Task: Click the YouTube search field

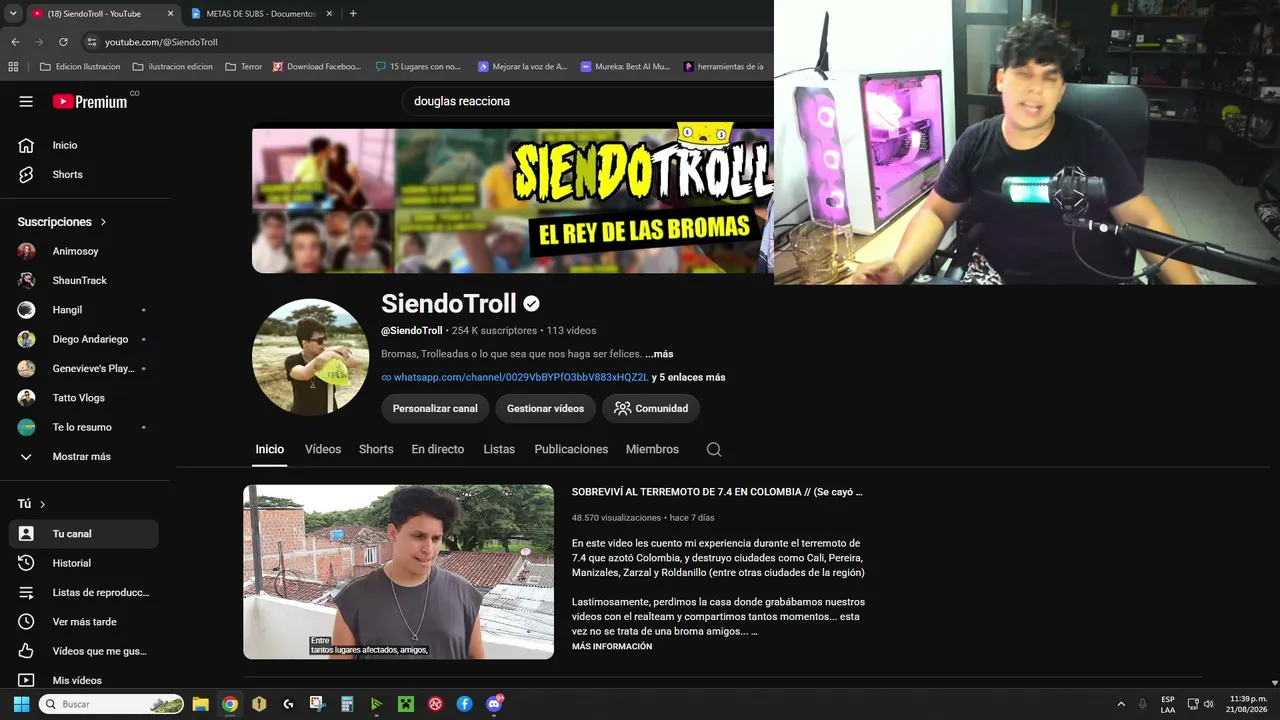Action: (590, 101)
